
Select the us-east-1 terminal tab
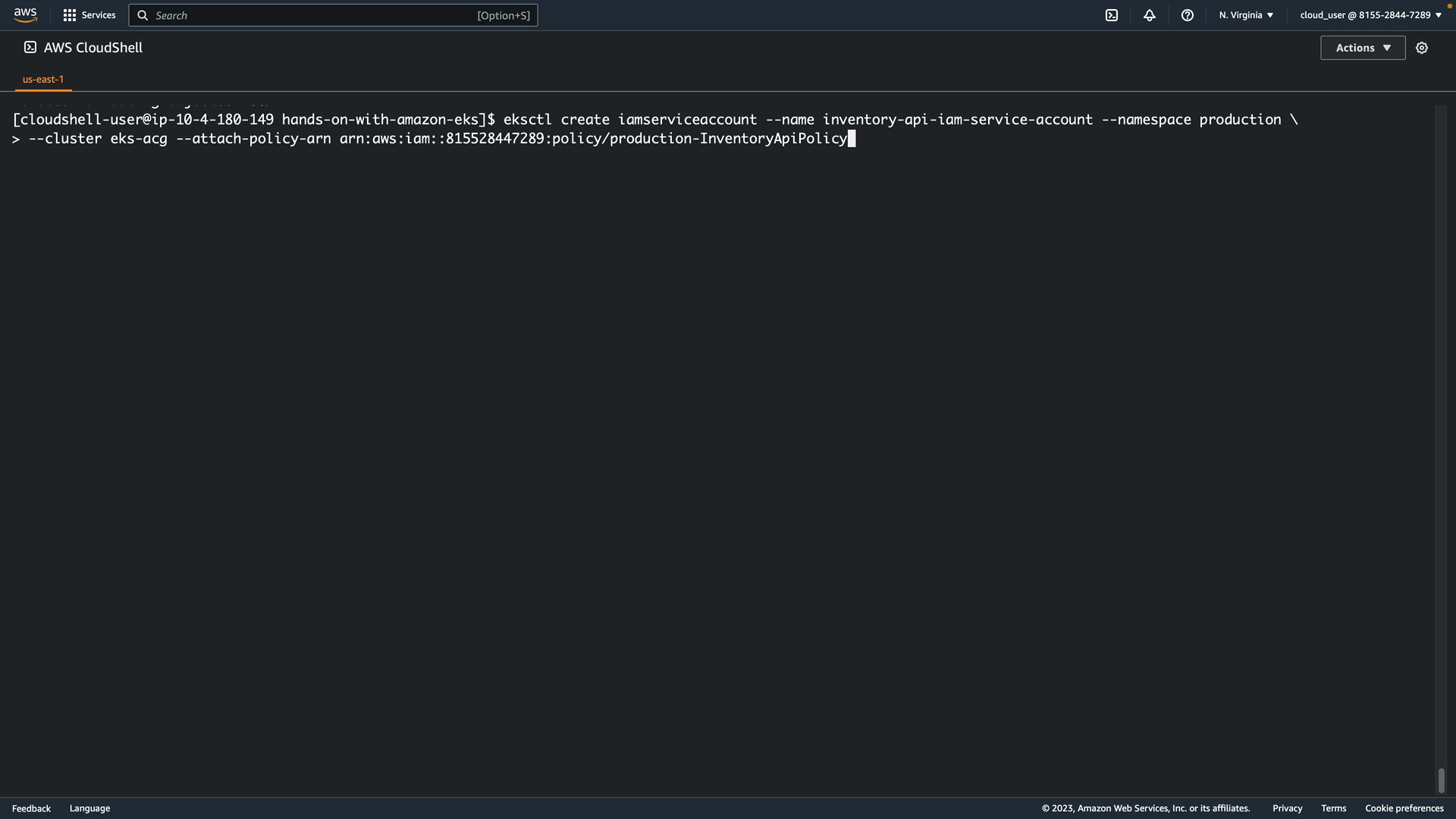tap(43, 79)
